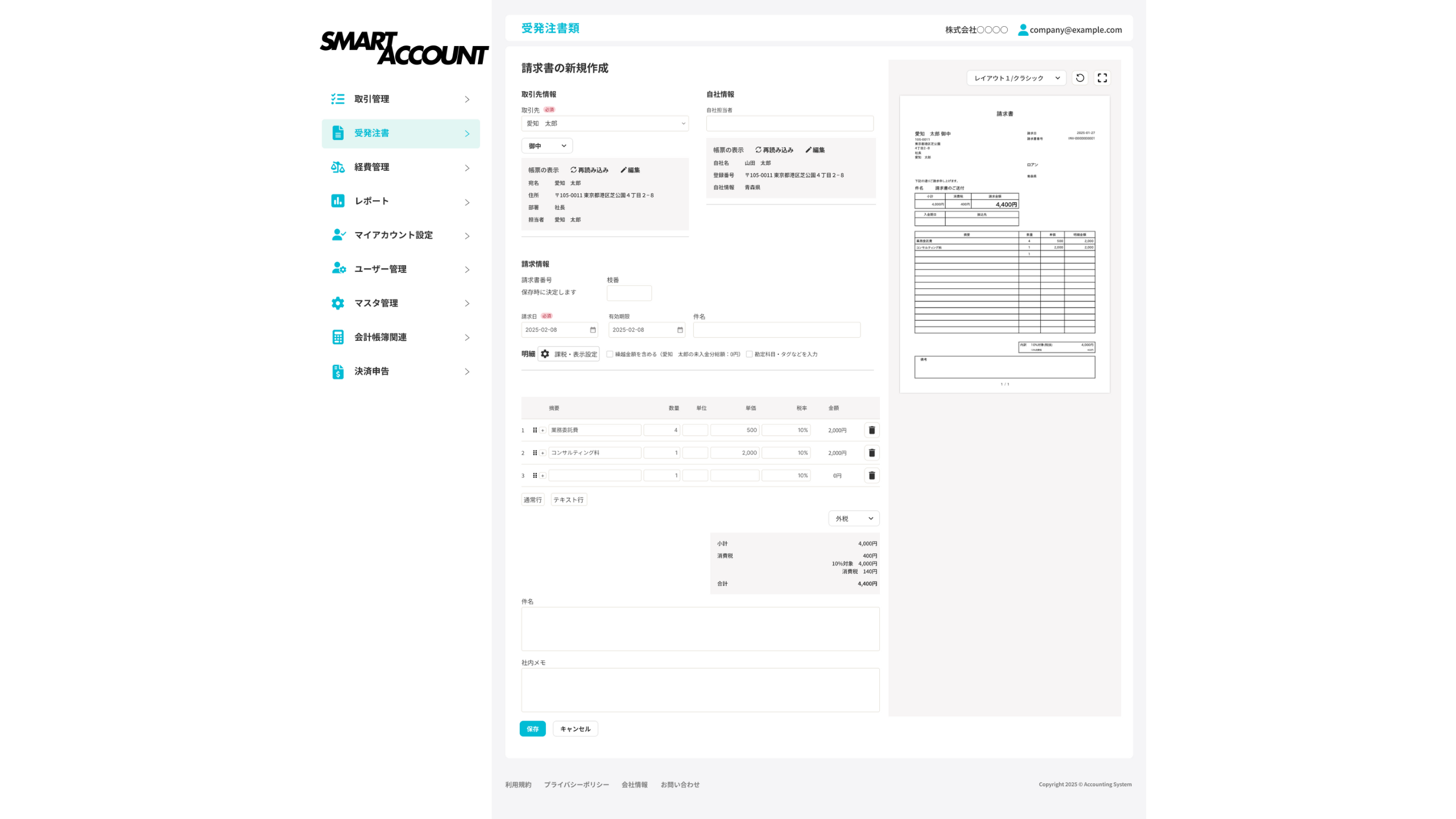This screenshot has width=1456, height=819.
Task: Open the 取引先 dropdown 愛知 太郎
Action: pyautogui.click(x=605, y=123)
